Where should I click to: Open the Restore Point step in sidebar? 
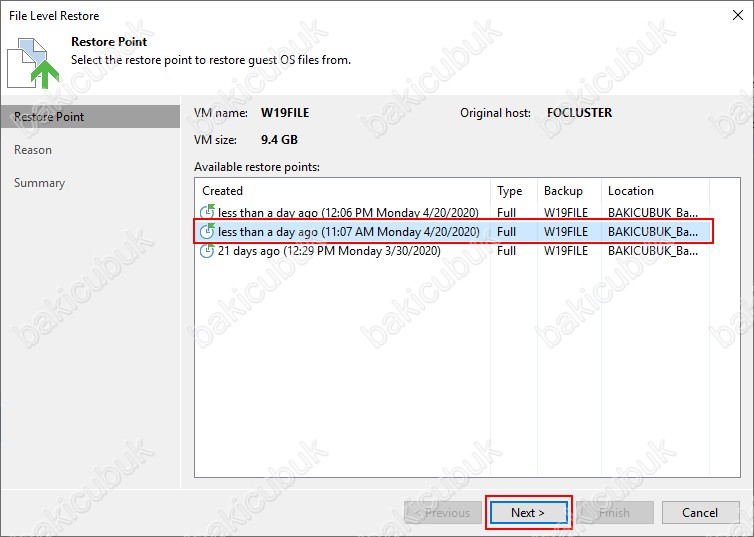[x=49, y=117]
